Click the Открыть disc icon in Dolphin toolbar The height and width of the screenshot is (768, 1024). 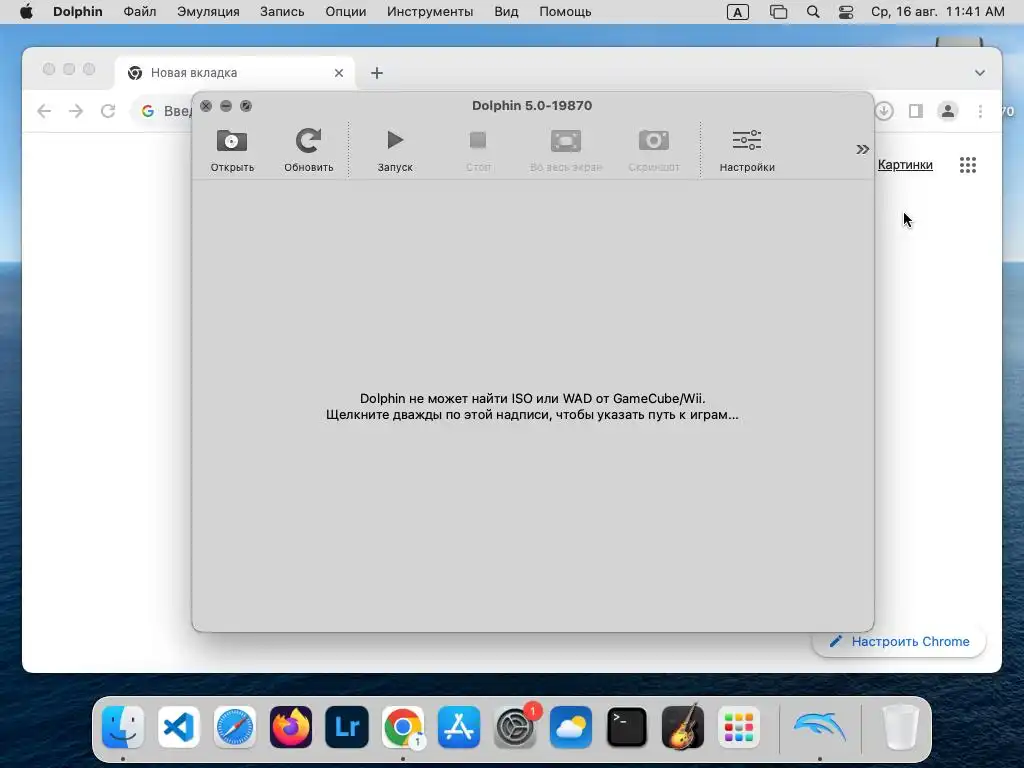pyautogui.click(x=232, y=141)
